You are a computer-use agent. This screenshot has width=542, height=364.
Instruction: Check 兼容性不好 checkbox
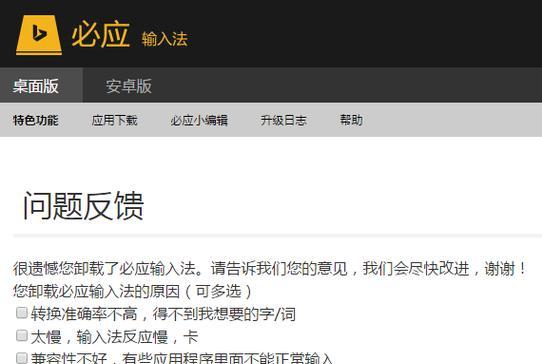coord(22,358)
